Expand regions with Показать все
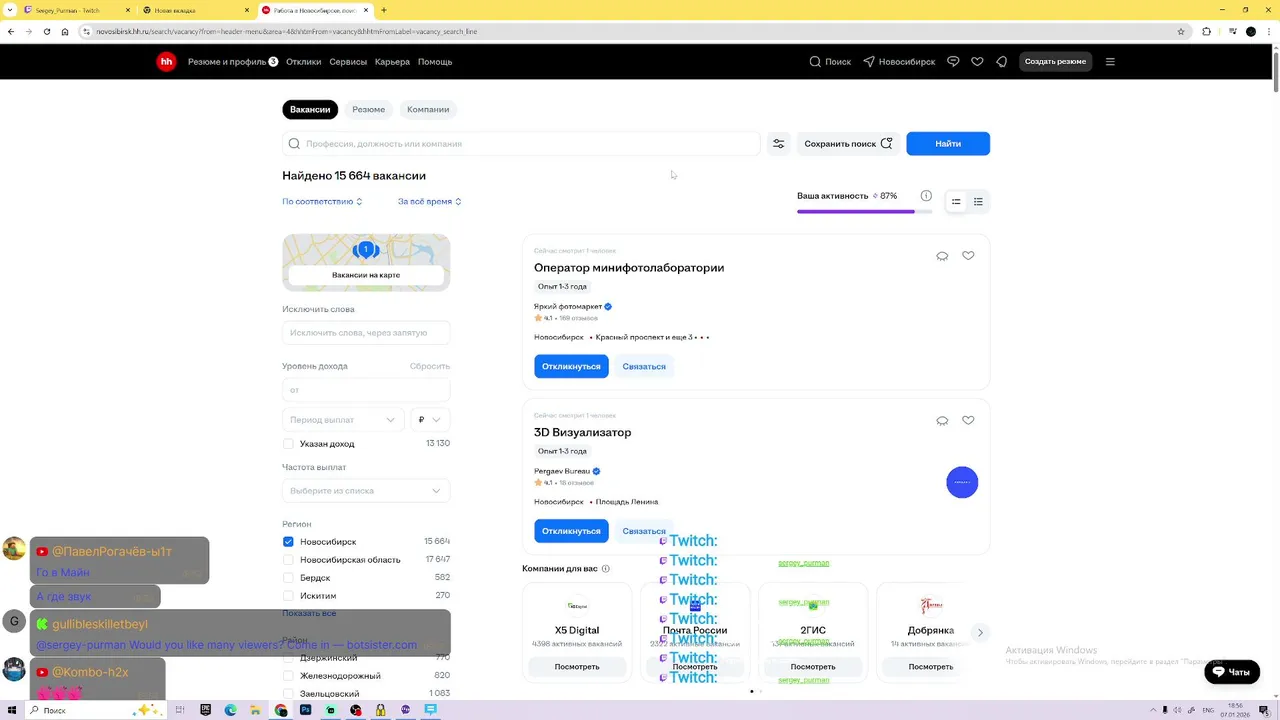 pyautogui.click(x=309, y=613)
